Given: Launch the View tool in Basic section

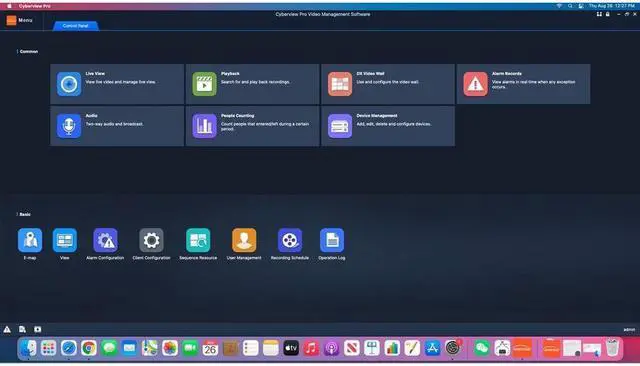Looking at the screenshot, I should click(x=64, y=240).
